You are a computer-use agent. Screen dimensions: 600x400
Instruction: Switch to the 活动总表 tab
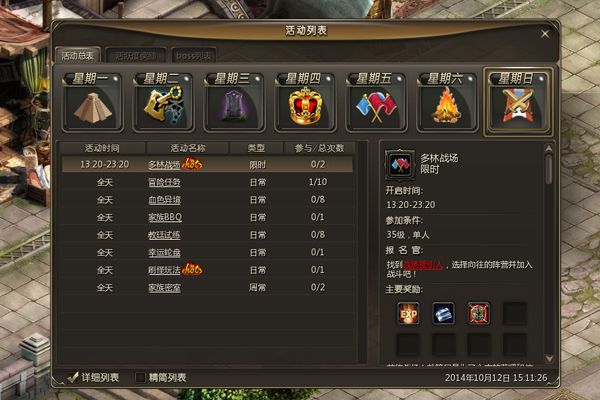tap(78, 56)
